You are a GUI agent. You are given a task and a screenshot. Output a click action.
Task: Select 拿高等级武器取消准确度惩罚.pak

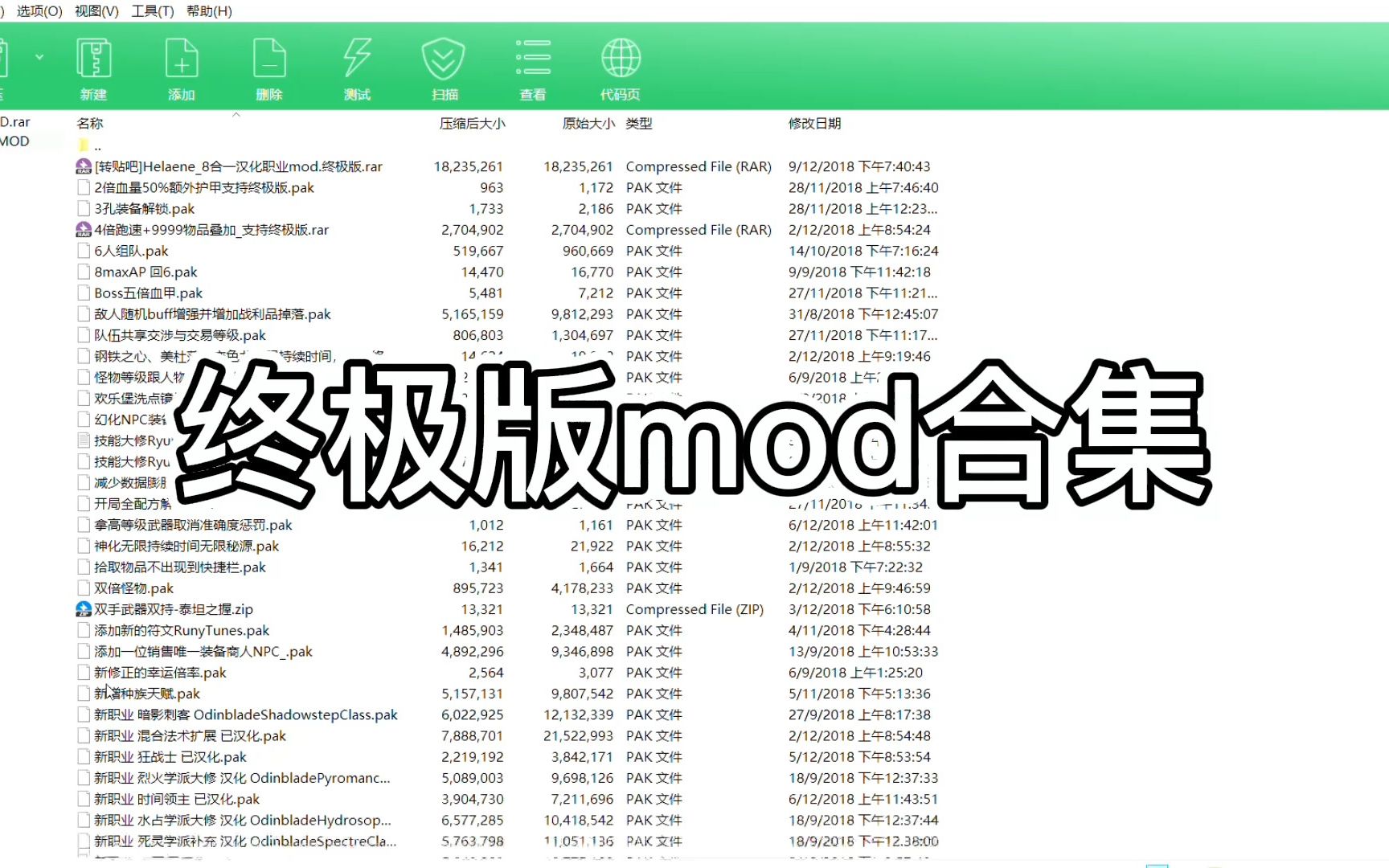[193, 525]
